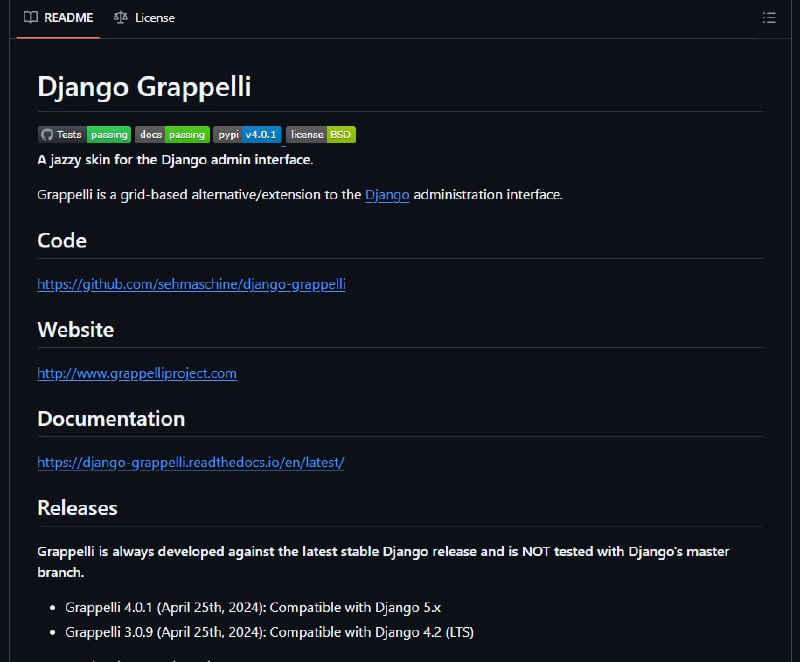
Task: Click the 'Grappelli is always developed' paragraph
Action: coord(383,562)
